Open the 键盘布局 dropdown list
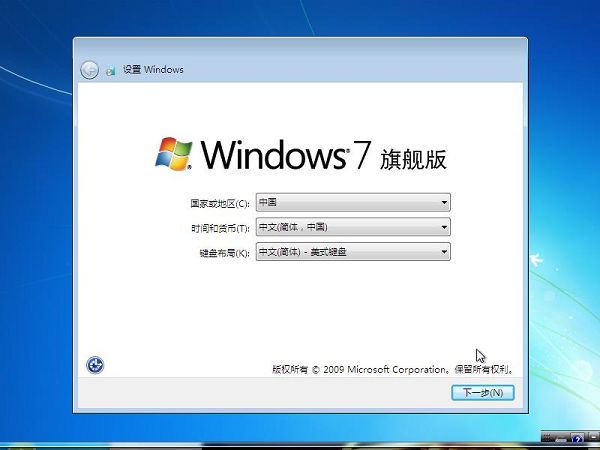This screenshot has width=600, height=450. point(353,252)
